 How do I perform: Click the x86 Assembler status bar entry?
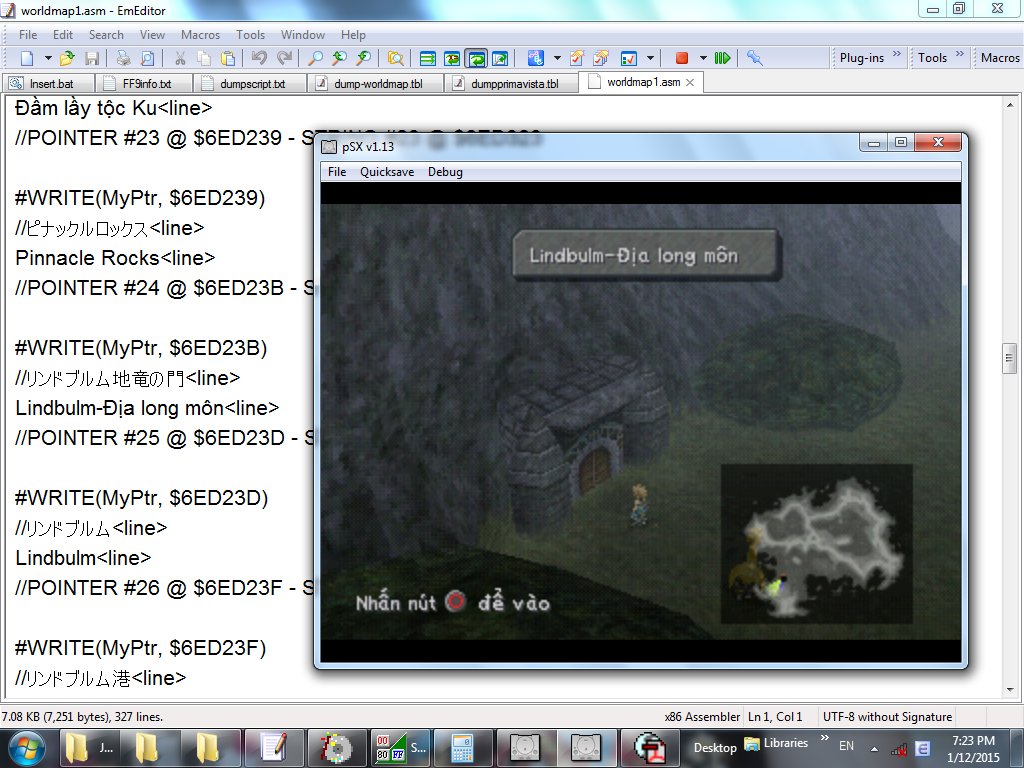tap(702, 717)
